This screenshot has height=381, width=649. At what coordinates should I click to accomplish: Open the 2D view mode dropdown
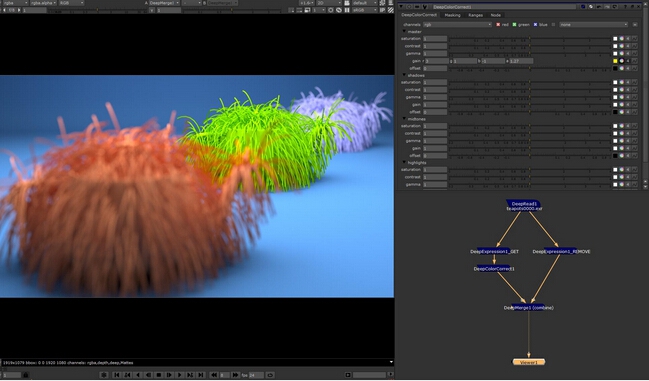point(329,3)
